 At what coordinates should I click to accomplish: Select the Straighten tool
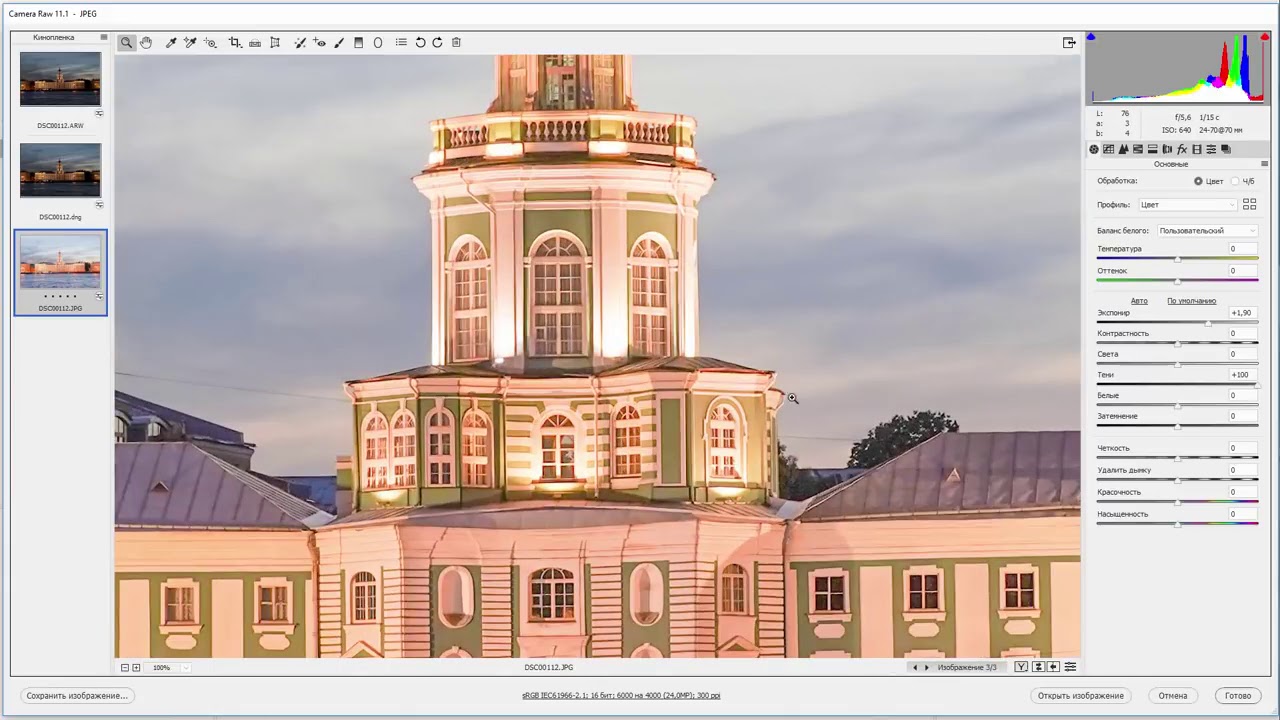coord(255,43)
